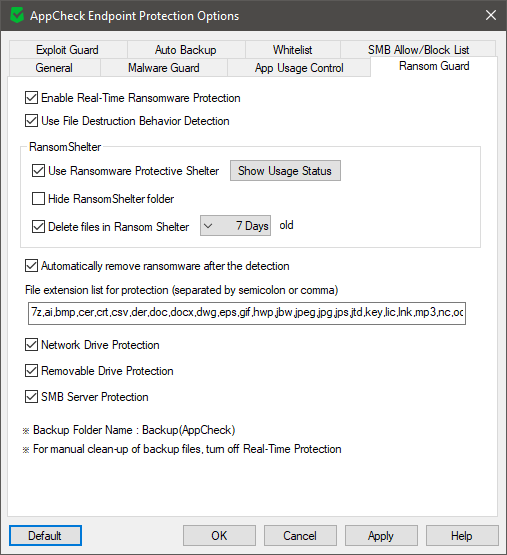Uncheck Automatically remove ransomware after detection
The height and width of the screenshot is (555, 507).
coord(32,266)
